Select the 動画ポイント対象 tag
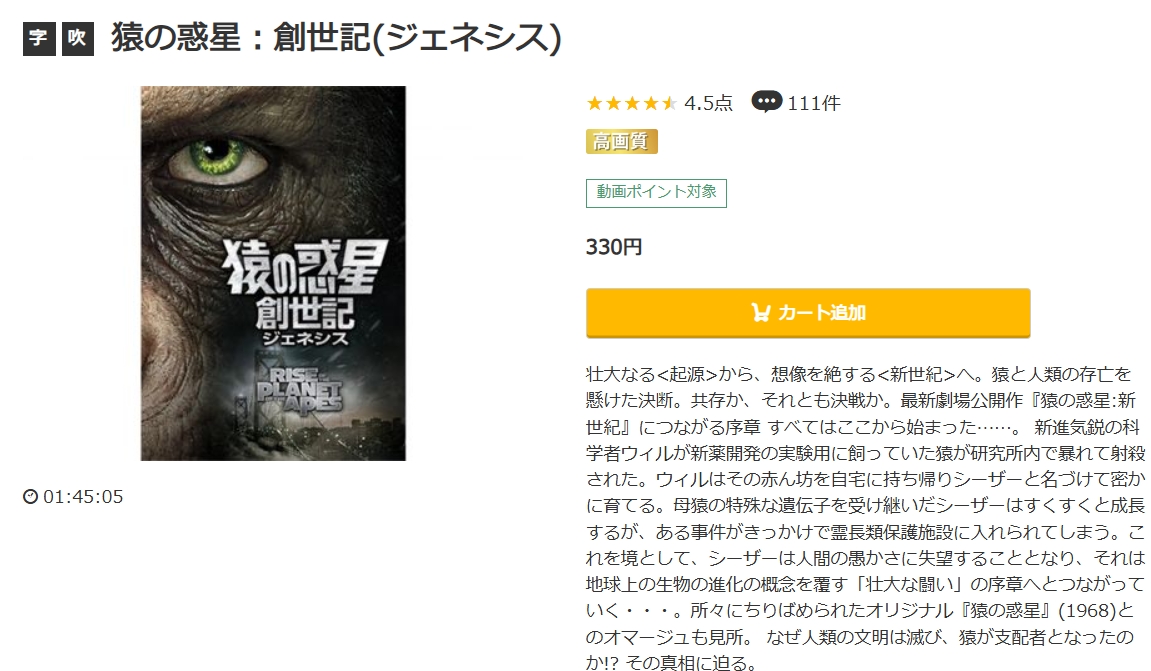 coord(656,193)
